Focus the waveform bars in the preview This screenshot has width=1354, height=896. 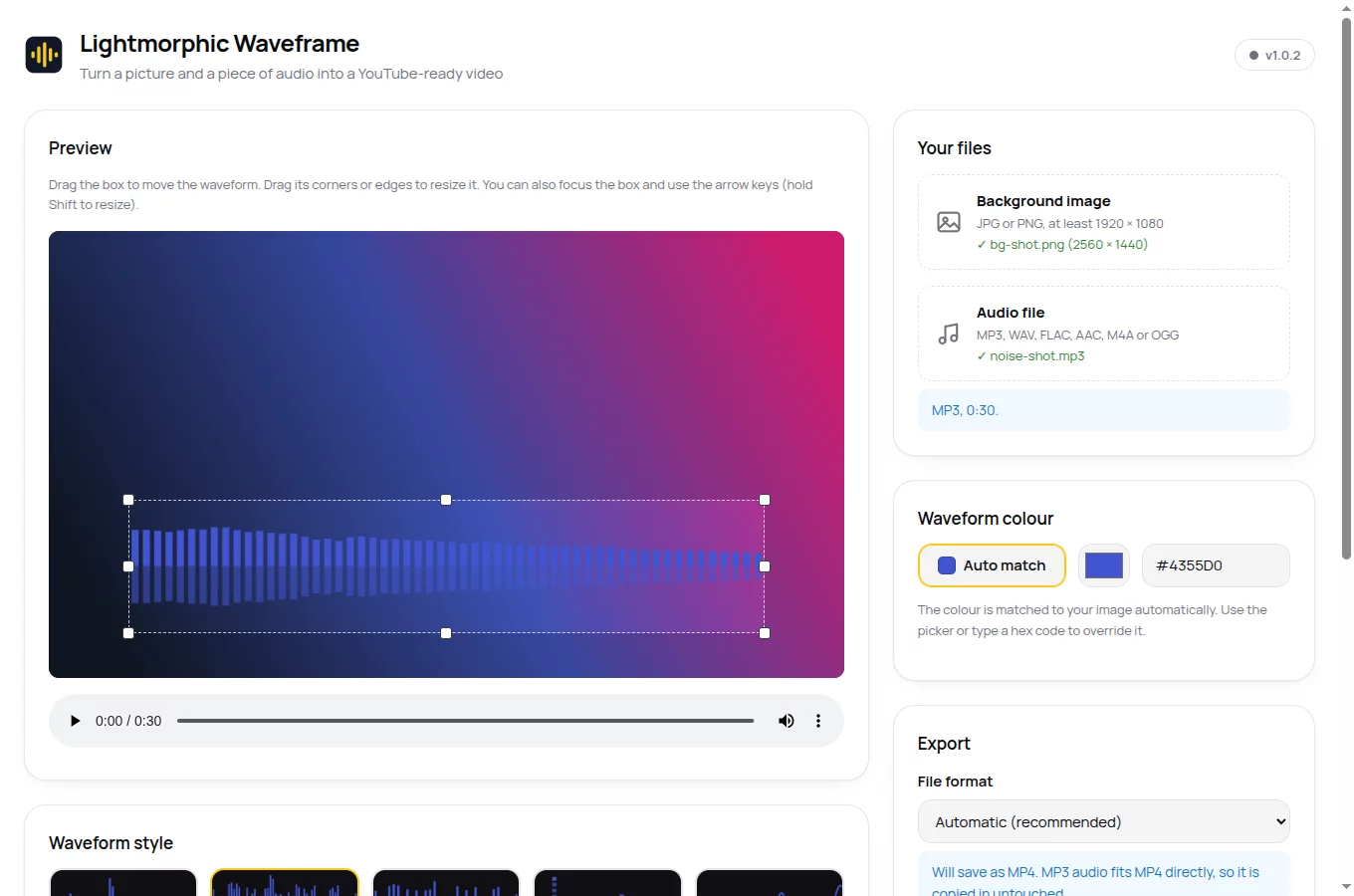(x=446, y=566)
